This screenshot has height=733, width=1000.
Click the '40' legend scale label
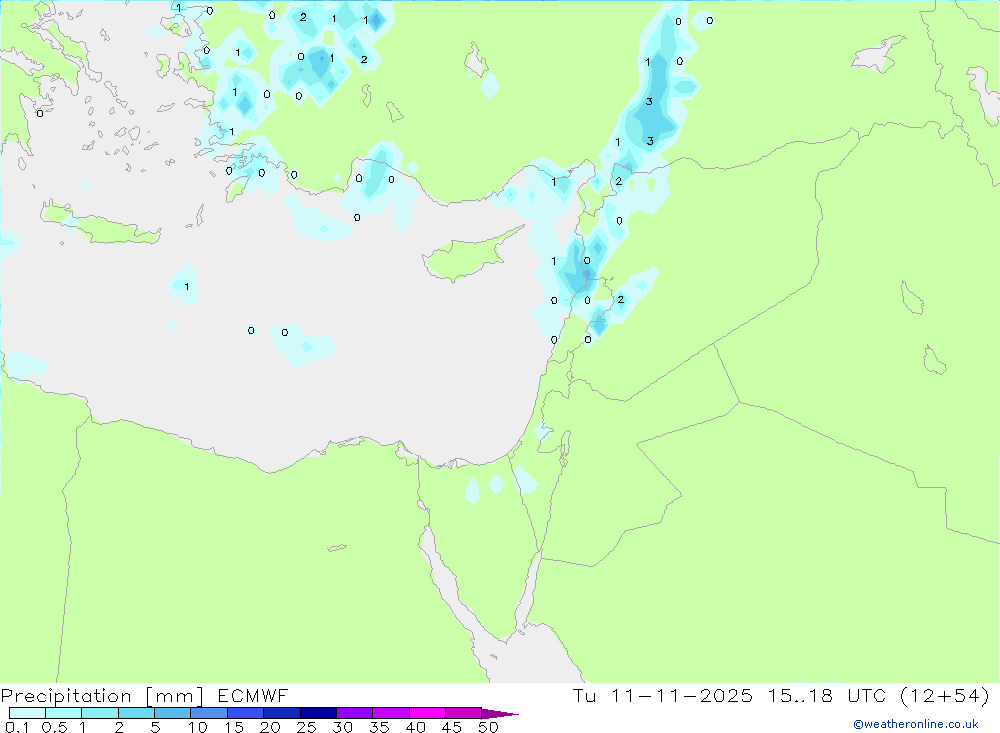tap(415, 727)
